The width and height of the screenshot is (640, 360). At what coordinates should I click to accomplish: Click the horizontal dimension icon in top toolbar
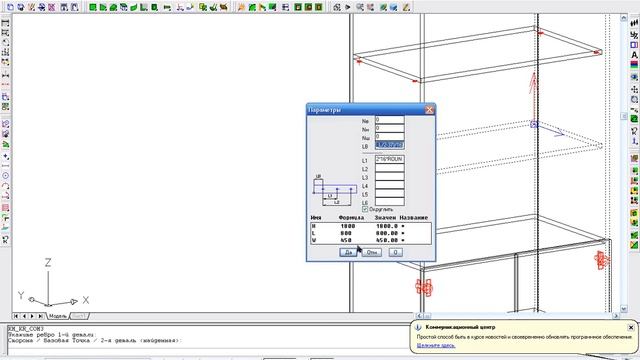[167, 7]
